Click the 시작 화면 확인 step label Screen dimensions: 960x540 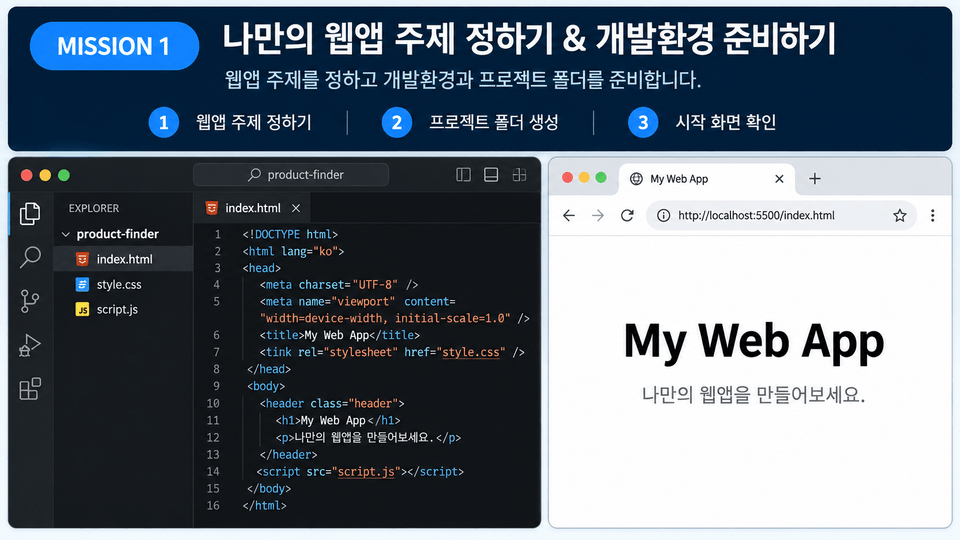tap(726, 122)
